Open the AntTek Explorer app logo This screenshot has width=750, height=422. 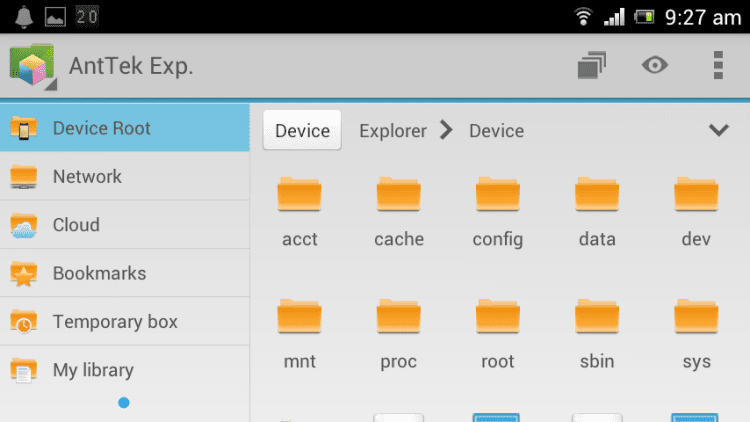click(33, 66)
